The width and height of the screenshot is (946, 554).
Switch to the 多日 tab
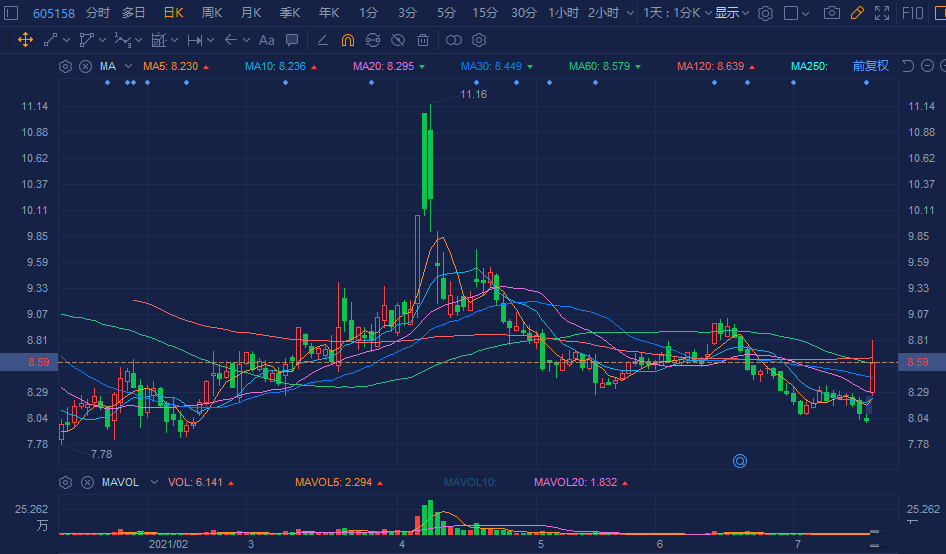click(133, 13)
